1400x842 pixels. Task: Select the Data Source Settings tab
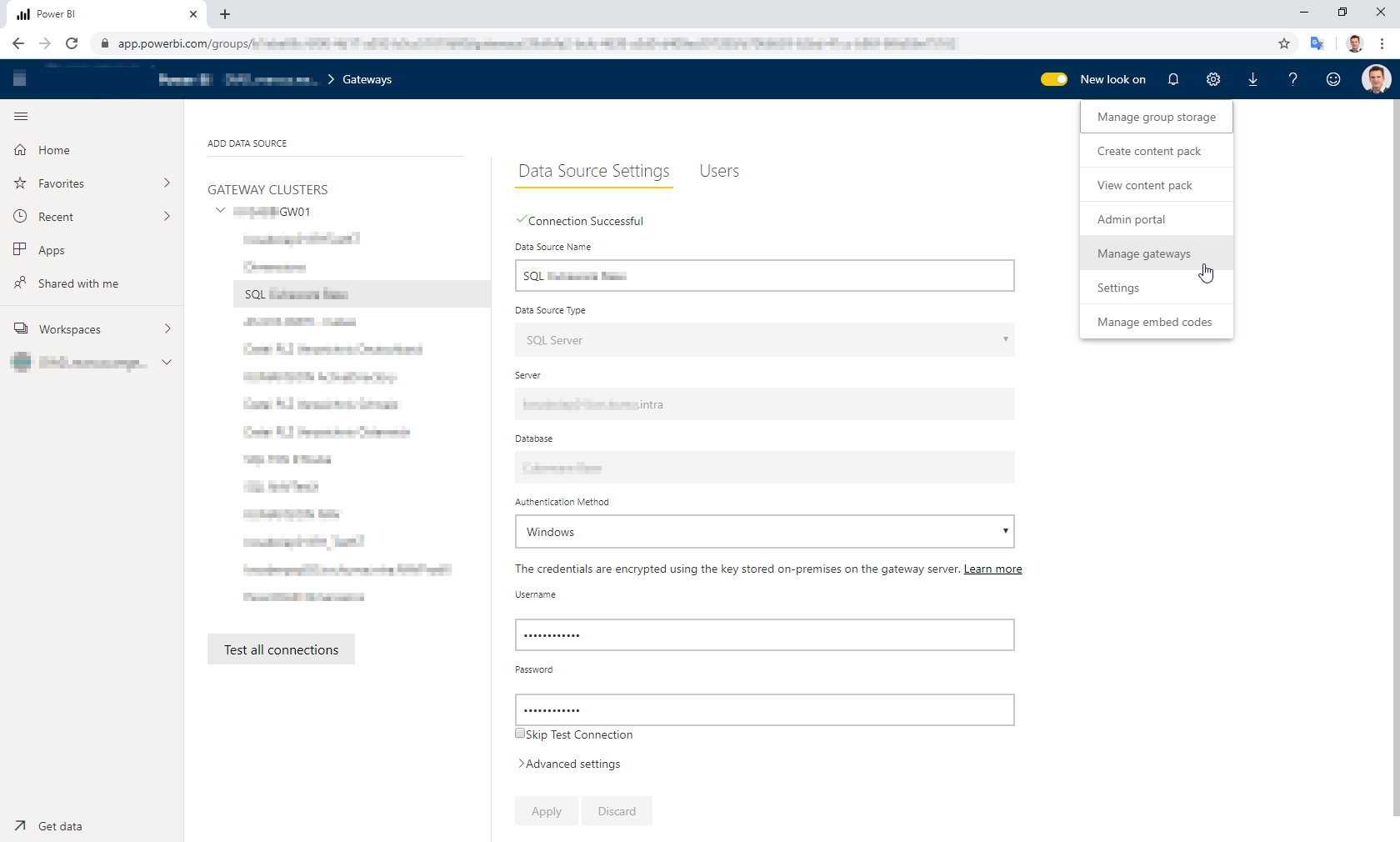[x=594, y=171]
